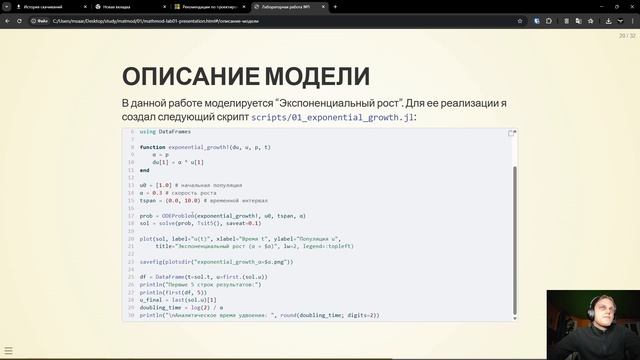Click the ОПИСАНИЕ МОДЕЛИ heading
Image resolution: width=640 pixels, height=360 pixels.
point(246,77)
